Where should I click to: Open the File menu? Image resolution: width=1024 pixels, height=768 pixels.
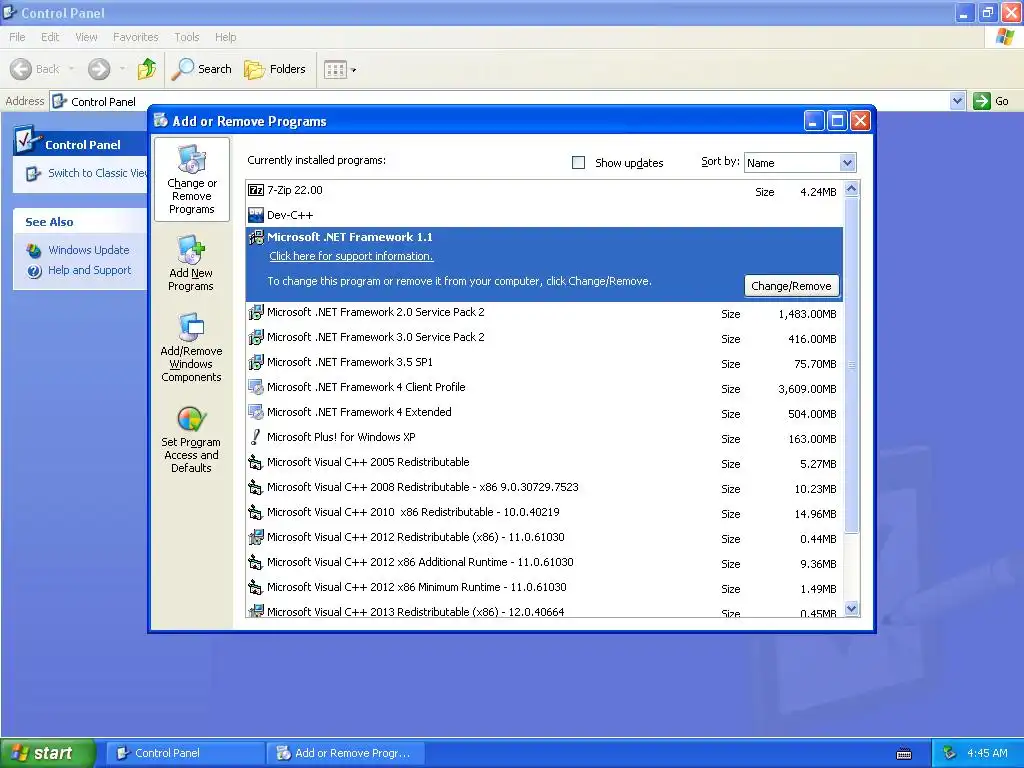[x=17, y=37]
